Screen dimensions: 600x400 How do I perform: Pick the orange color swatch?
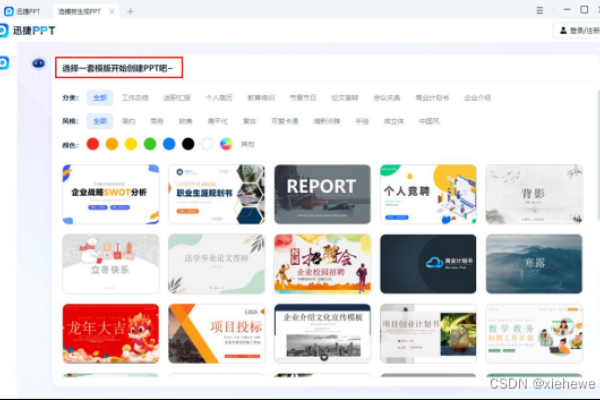112,144
